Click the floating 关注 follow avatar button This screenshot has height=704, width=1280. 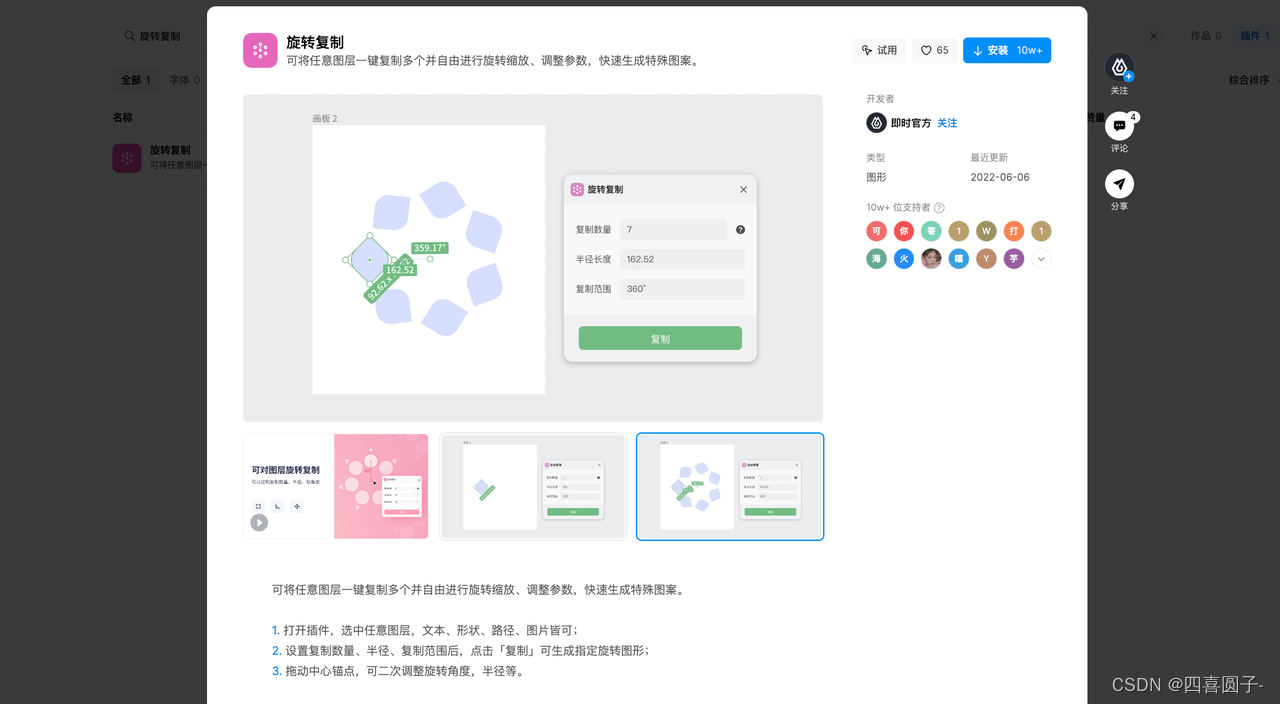click(x=1120, y=68)
